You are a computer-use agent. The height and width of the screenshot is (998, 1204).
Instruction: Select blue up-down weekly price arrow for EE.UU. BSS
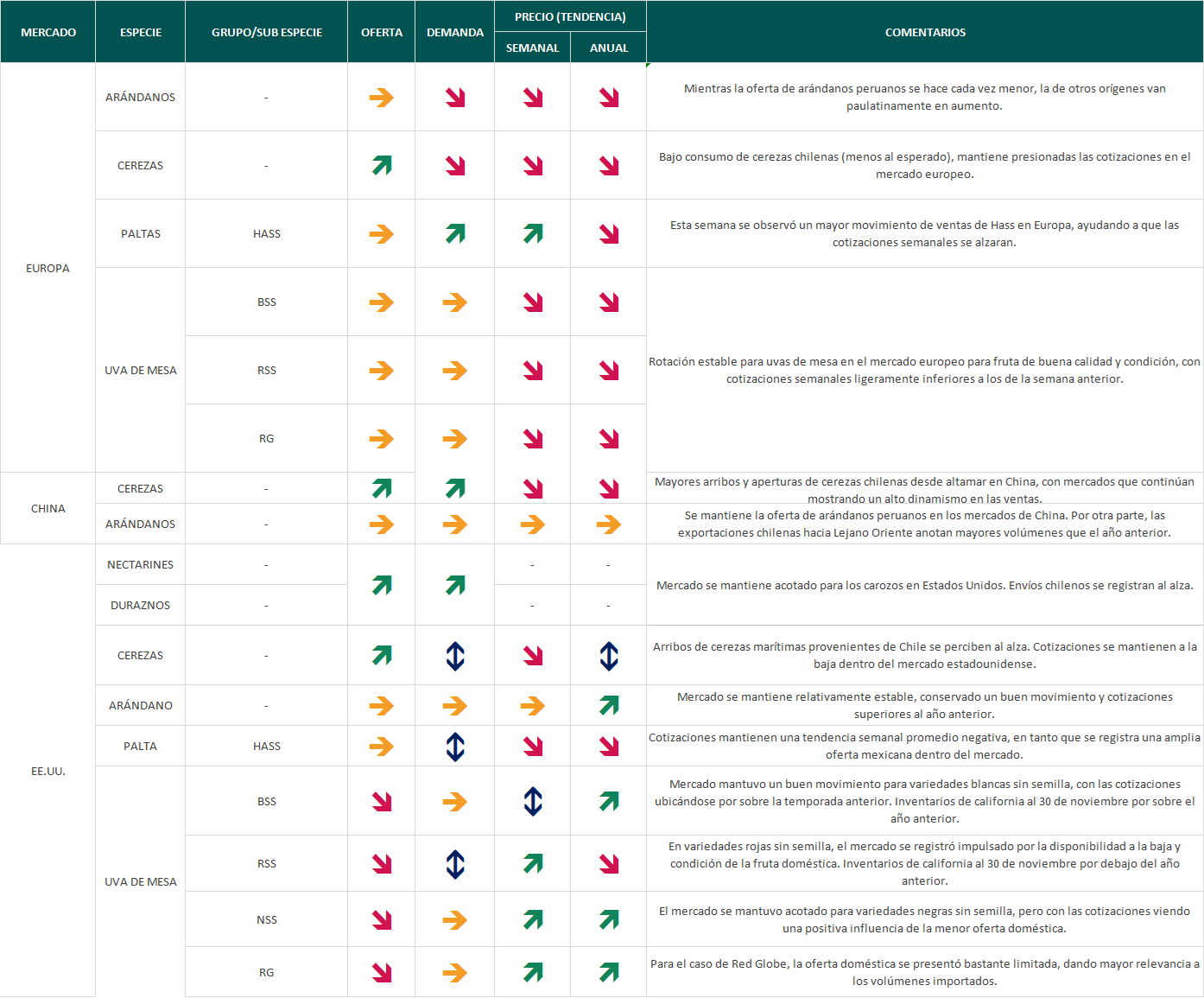tap(533, 802)
